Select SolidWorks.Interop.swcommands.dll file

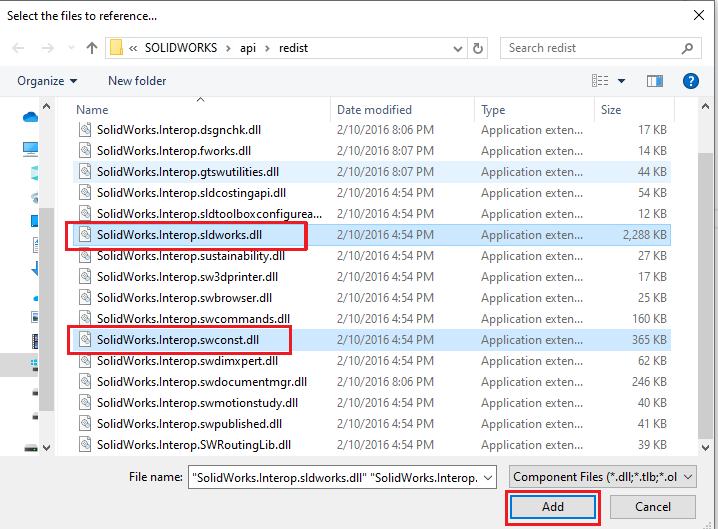tap(372, 319)
